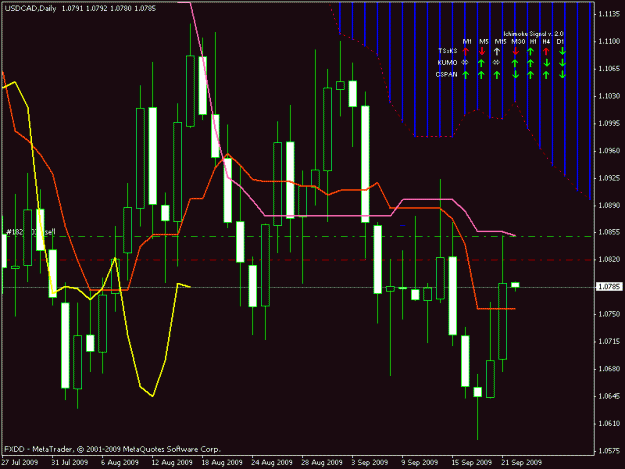Click the 1.1135 price scale value

(609, 14)
